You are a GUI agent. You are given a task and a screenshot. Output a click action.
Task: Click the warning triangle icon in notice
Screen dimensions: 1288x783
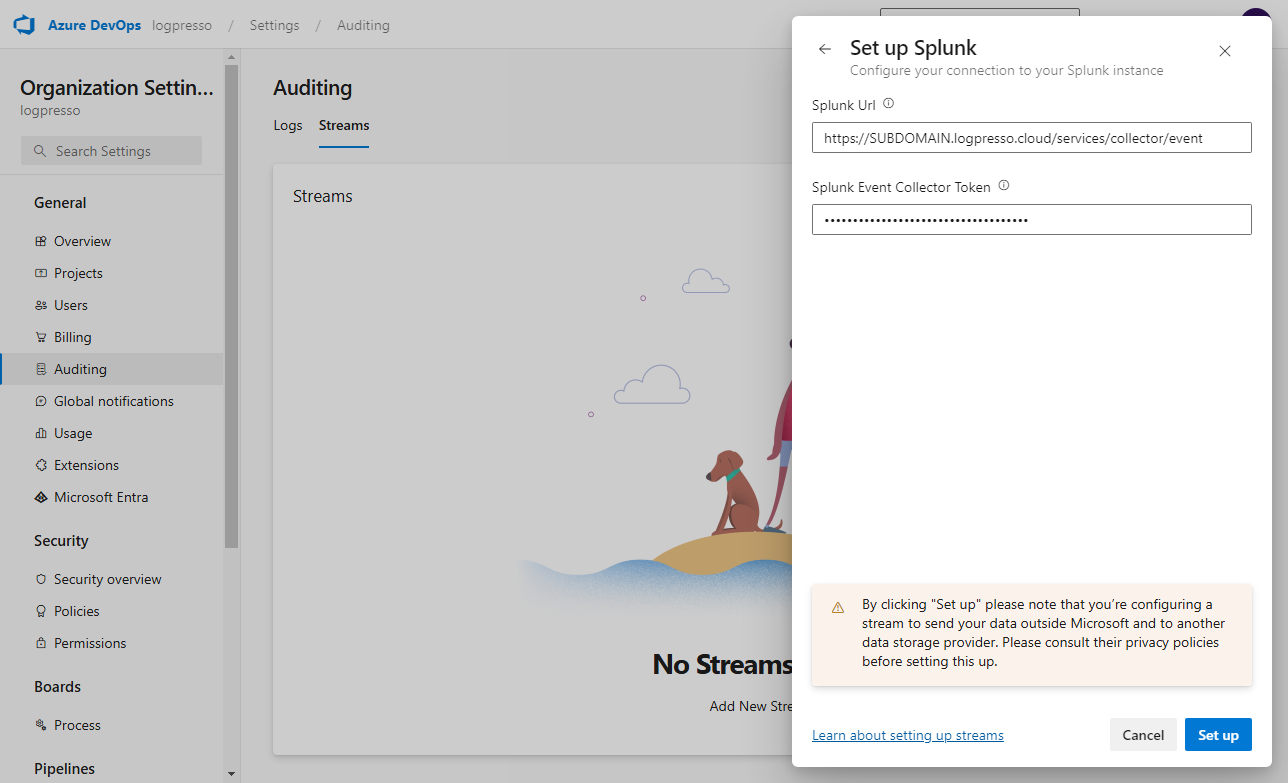tap(838, 607)
